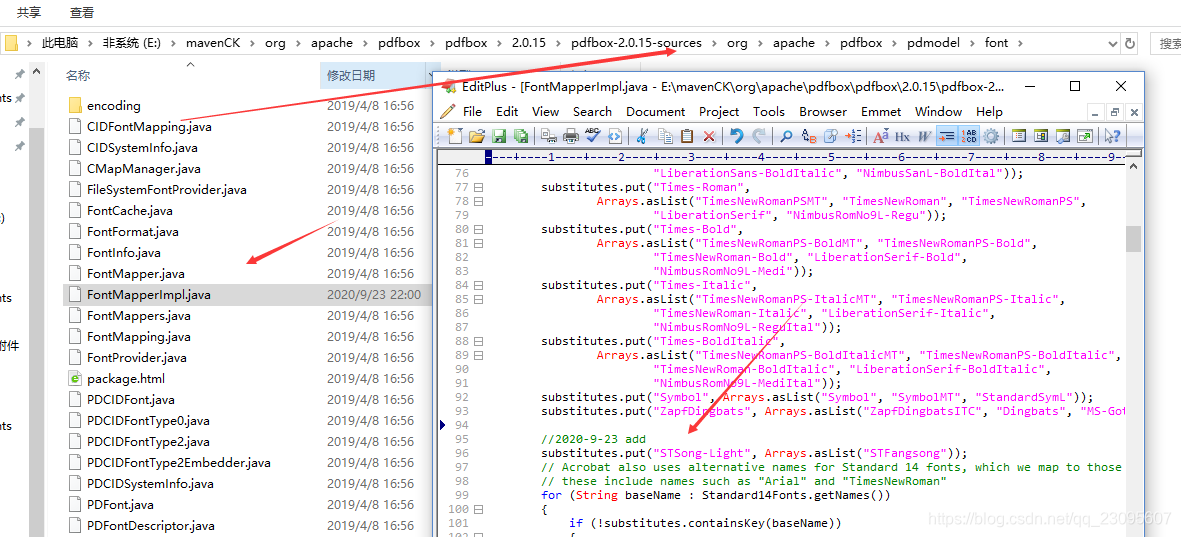Open Find with the magnifier icon

[786, 136]
